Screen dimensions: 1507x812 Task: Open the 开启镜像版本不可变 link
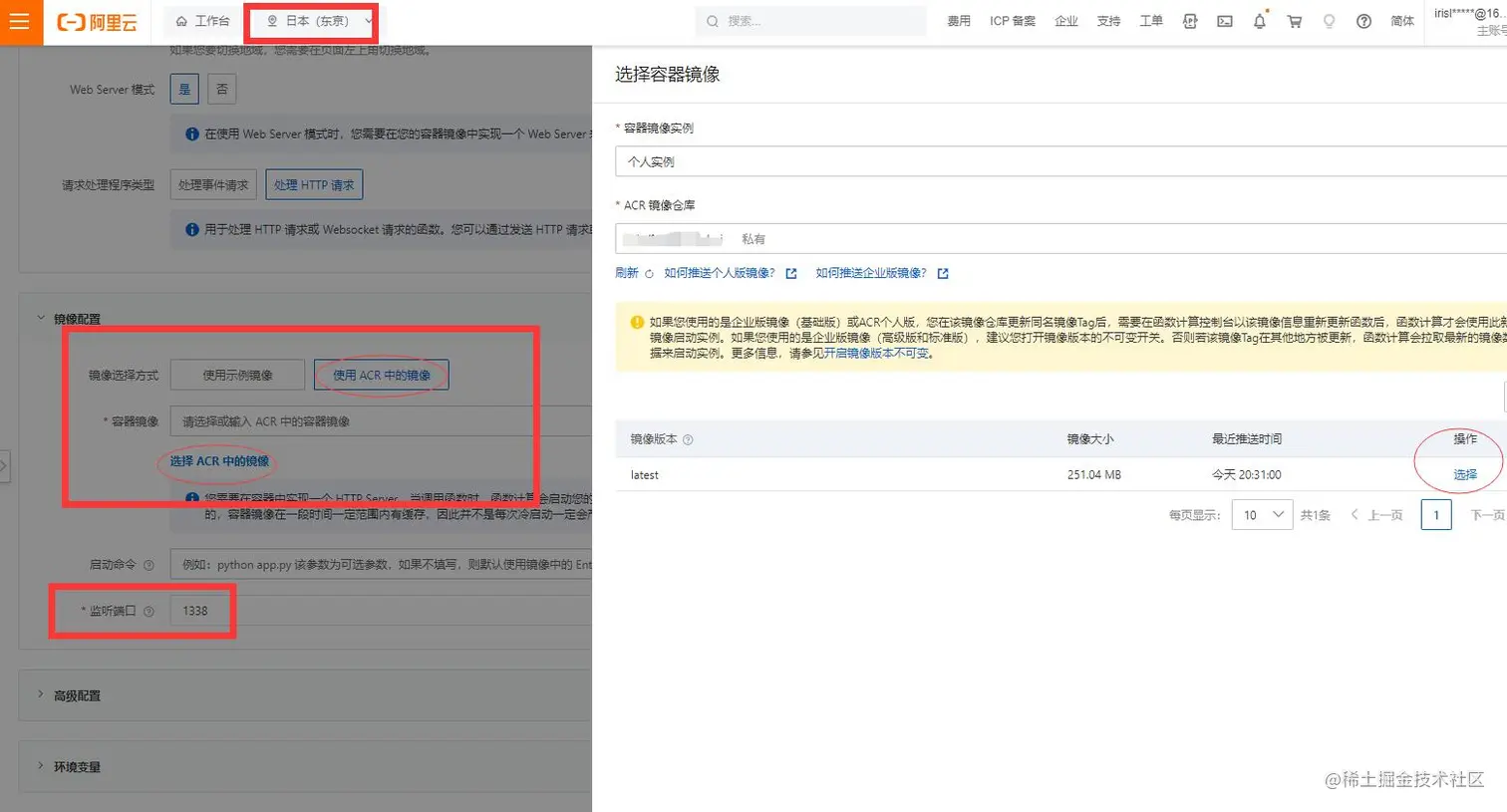tap(878, 353)
